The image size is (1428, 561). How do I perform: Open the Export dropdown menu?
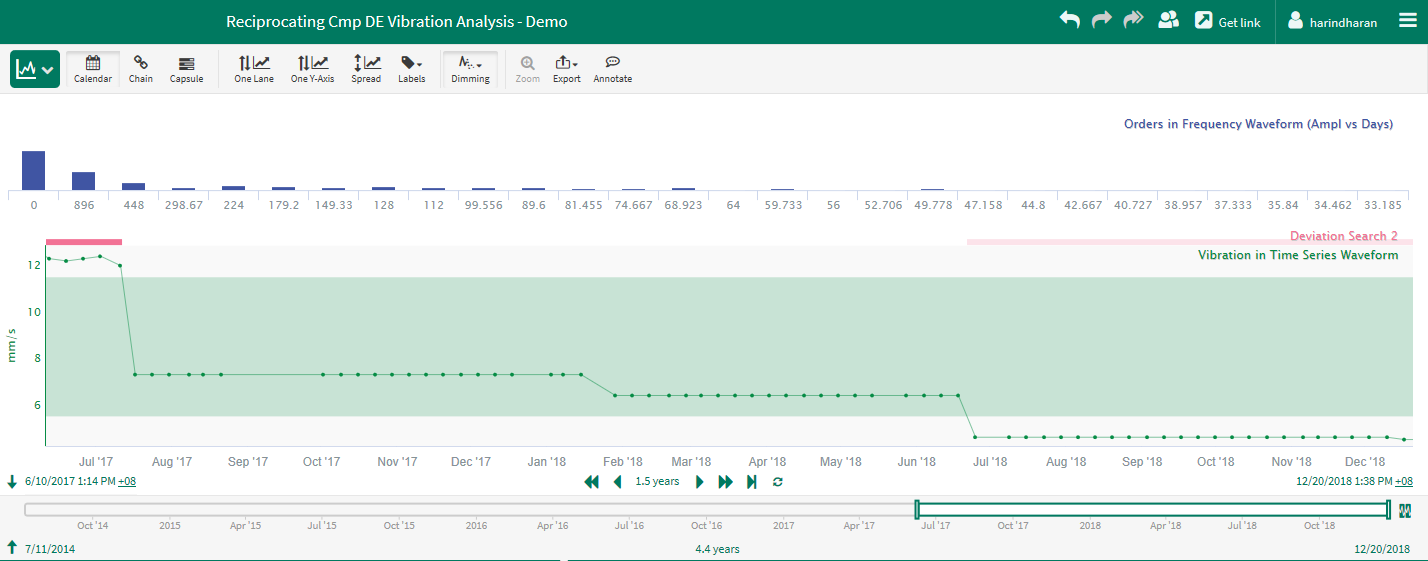point(566,68)
